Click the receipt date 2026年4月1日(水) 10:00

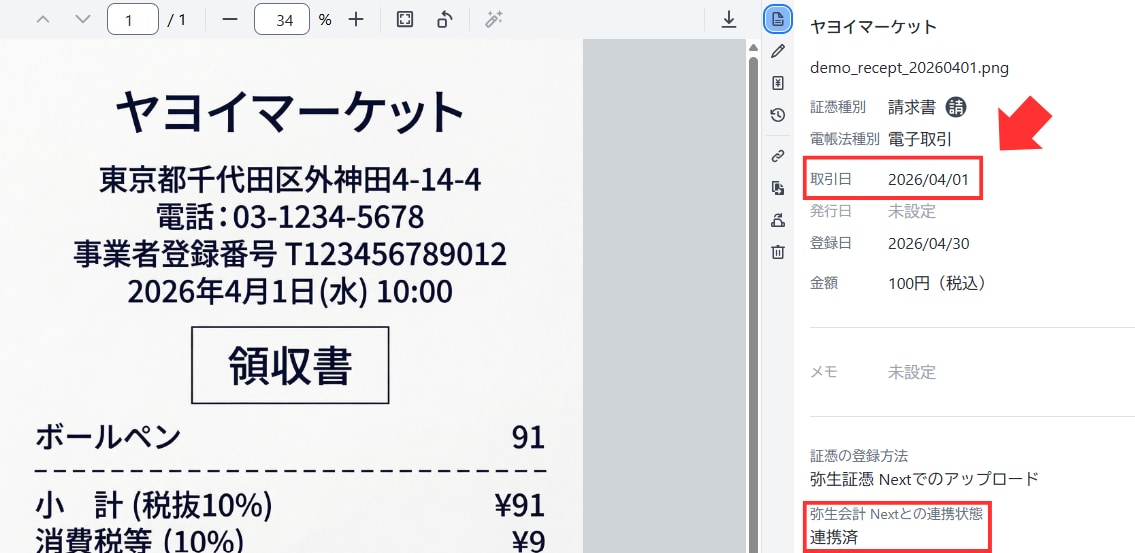[x=290, y=292]
